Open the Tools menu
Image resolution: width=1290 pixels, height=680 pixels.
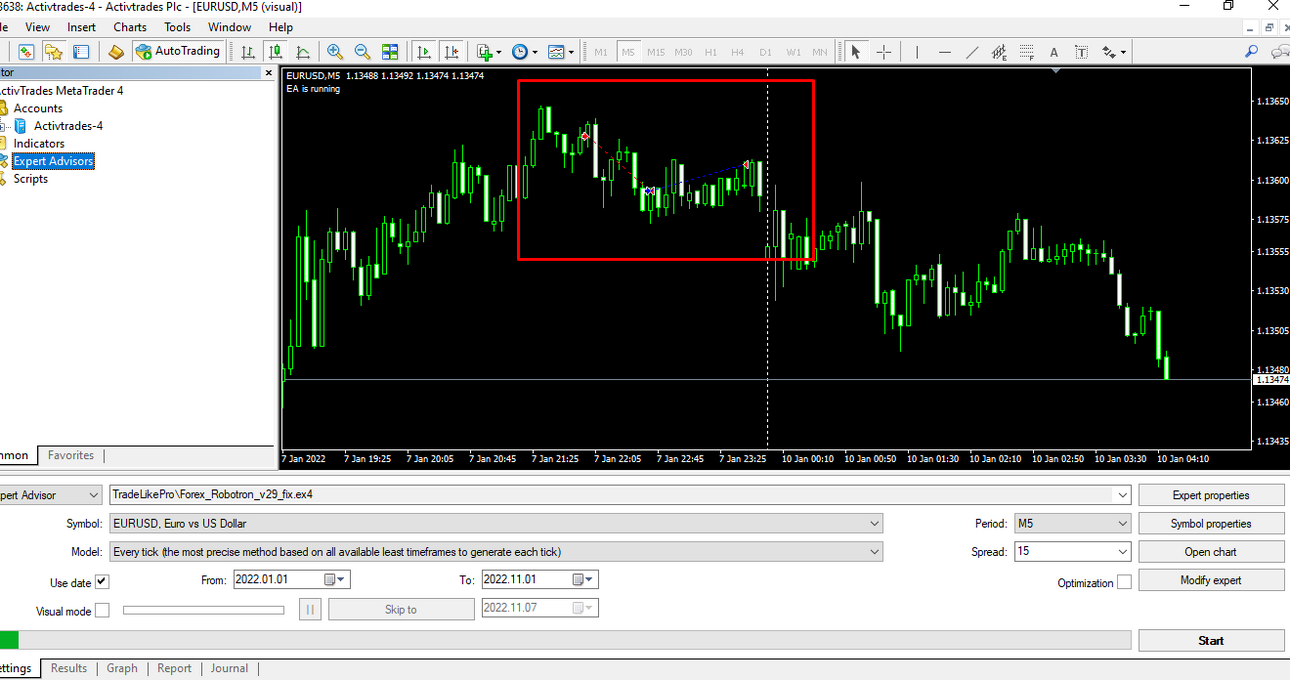[177, 27]
